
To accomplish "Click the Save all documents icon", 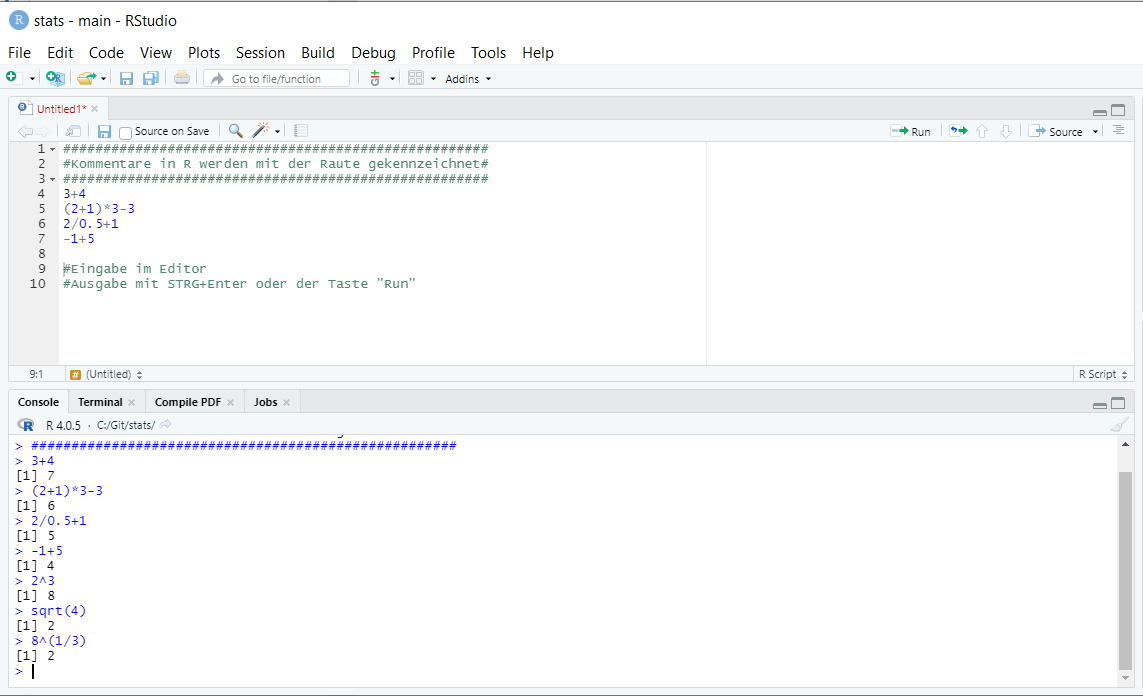I will click(150, 78).
